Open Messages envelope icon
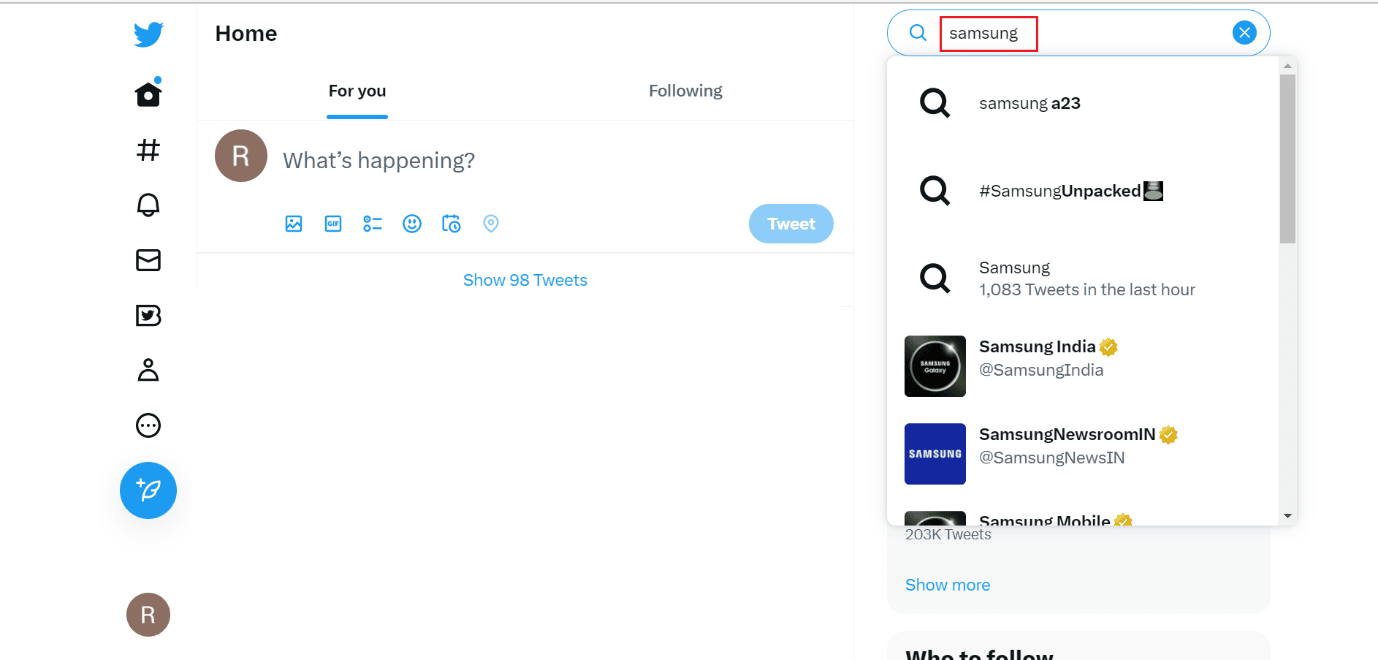Viewport: 1378px width, 660px height. [148, 260]
